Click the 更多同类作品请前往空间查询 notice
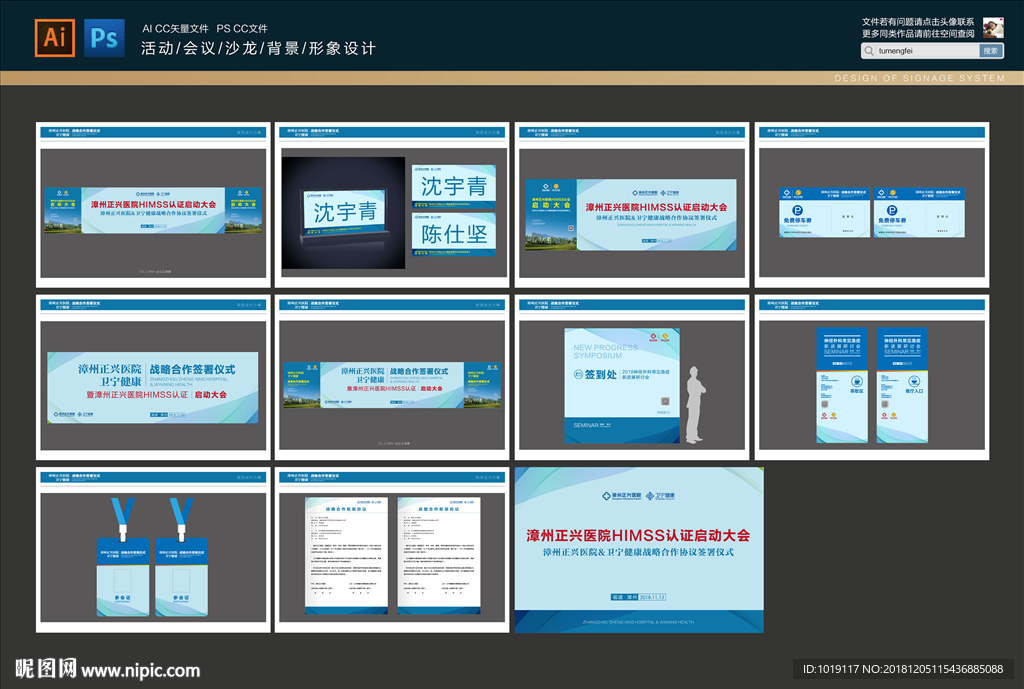 coord(918,34)
